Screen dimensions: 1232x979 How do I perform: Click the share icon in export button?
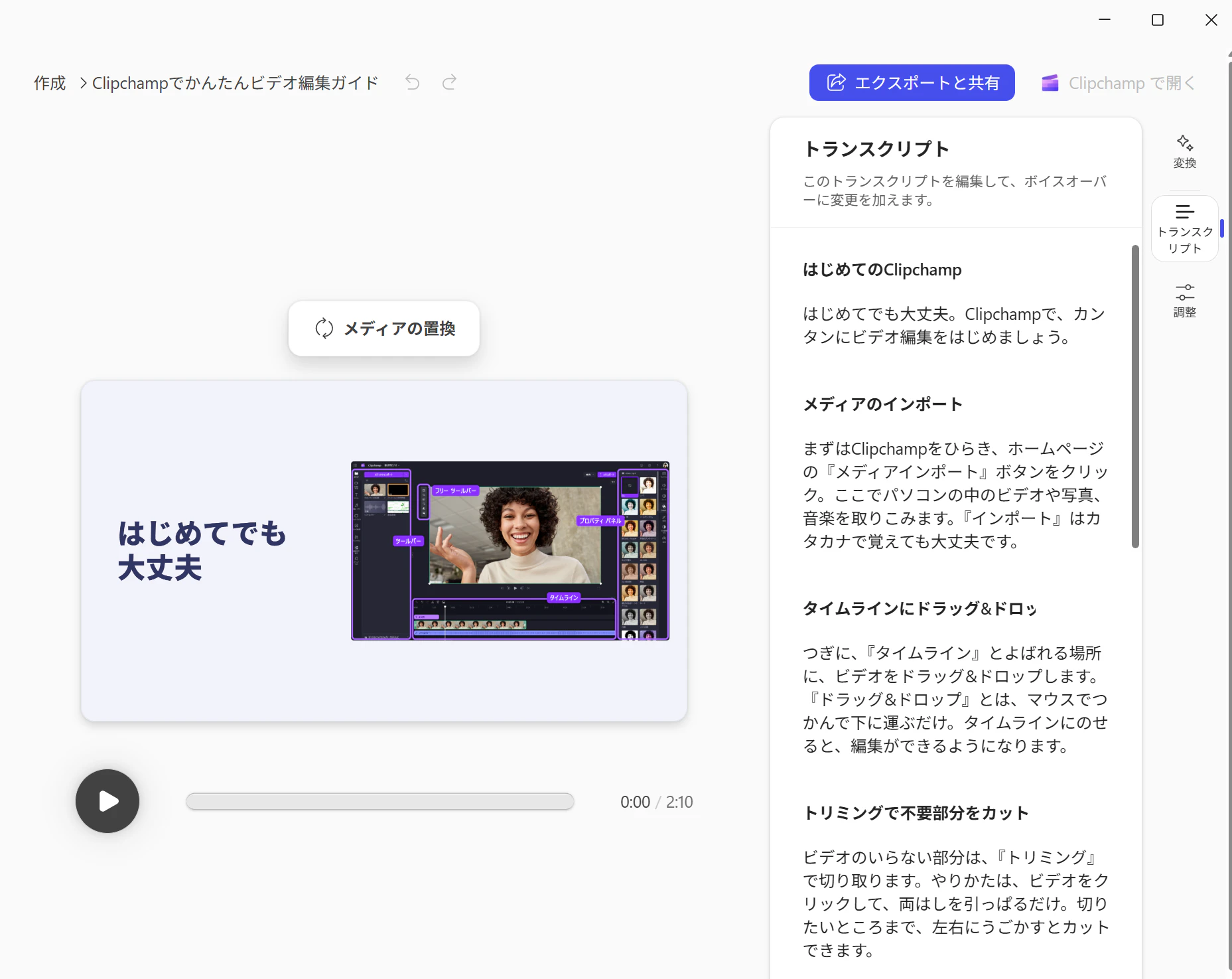(836, 82)
